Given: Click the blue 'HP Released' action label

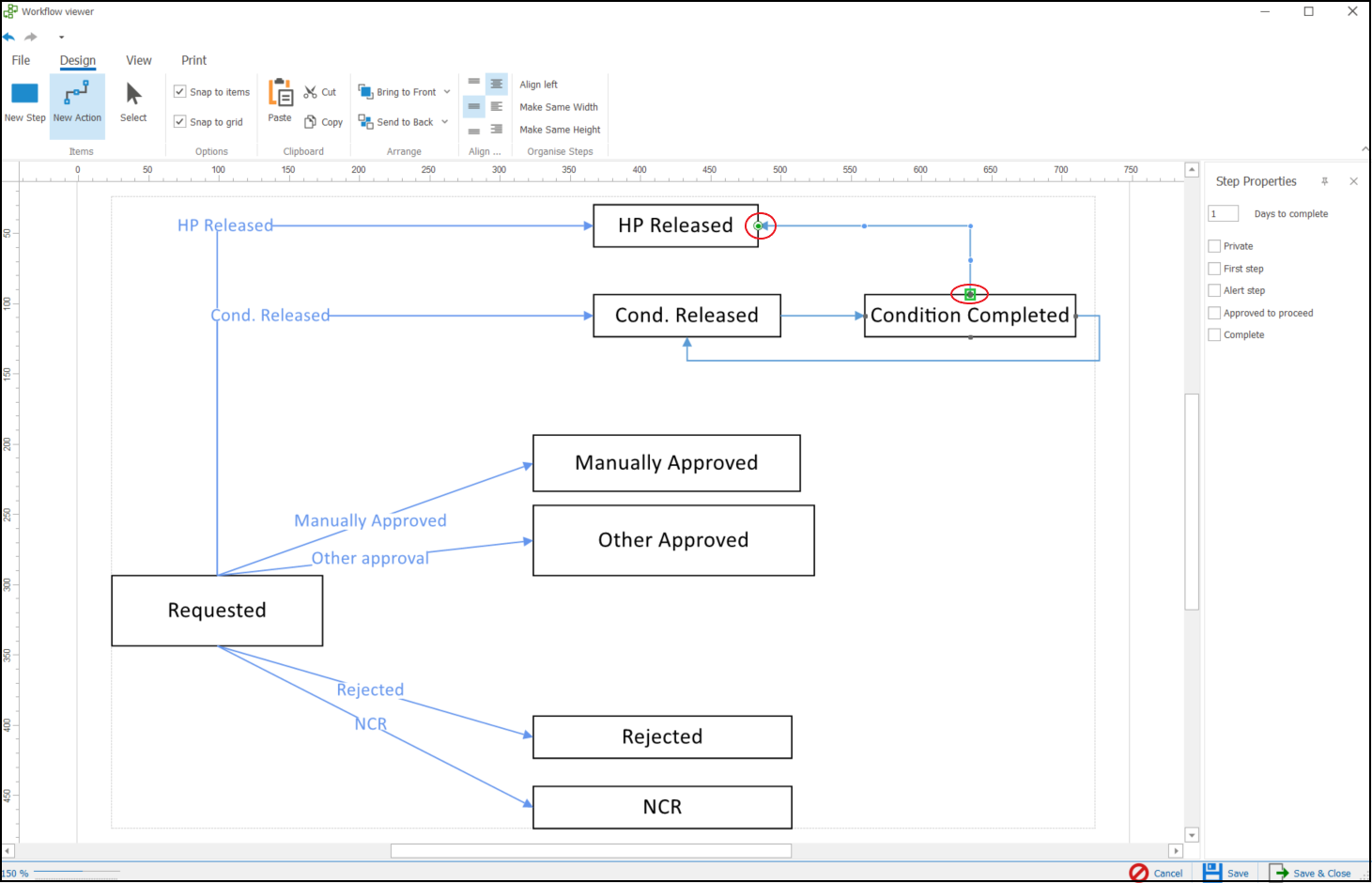Looking at the screenshot, I should [x=225, y=225].
